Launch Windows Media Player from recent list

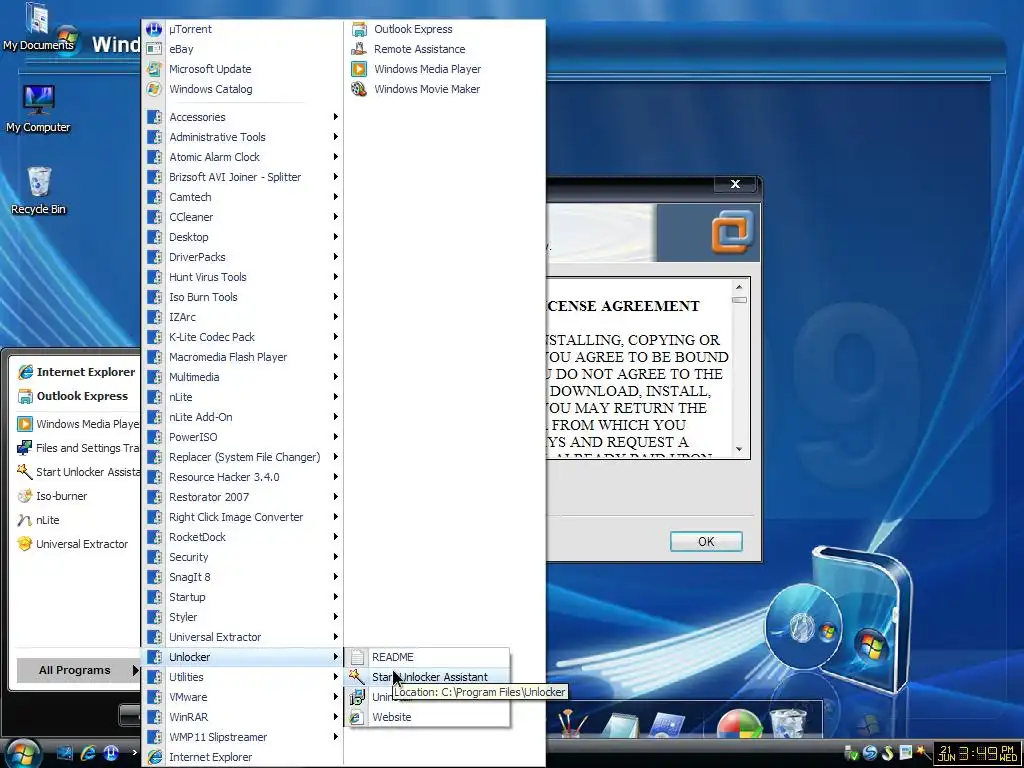tap(76, 424)
